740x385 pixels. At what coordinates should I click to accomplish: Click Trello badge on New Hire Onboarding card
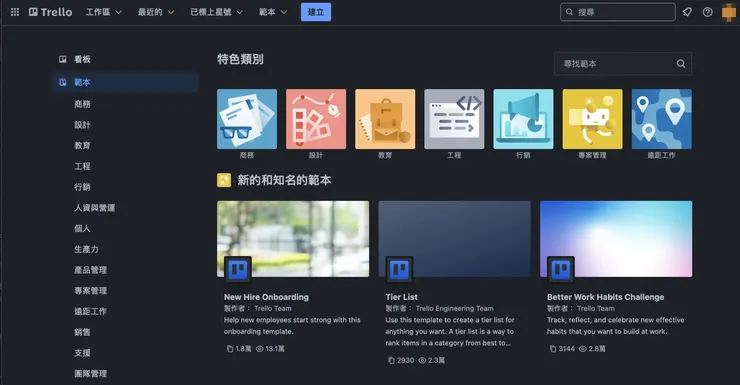pos(238,269)
